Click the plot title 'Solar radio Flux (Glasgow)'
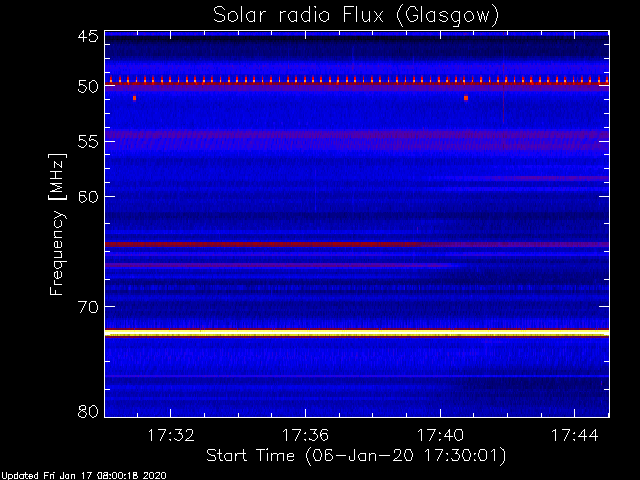 356,16
